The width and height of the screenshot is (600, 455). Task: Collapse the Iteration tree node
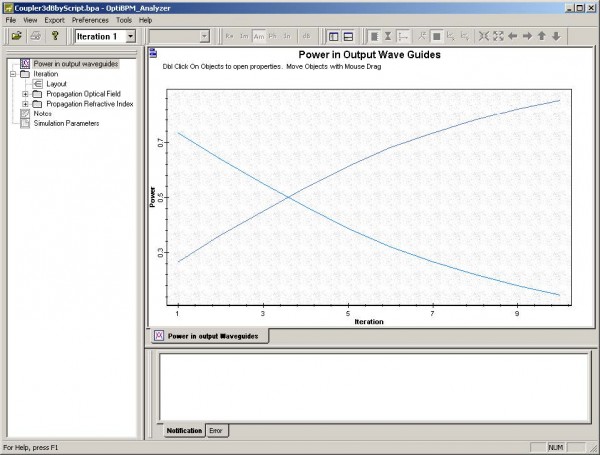pos(13,74)
